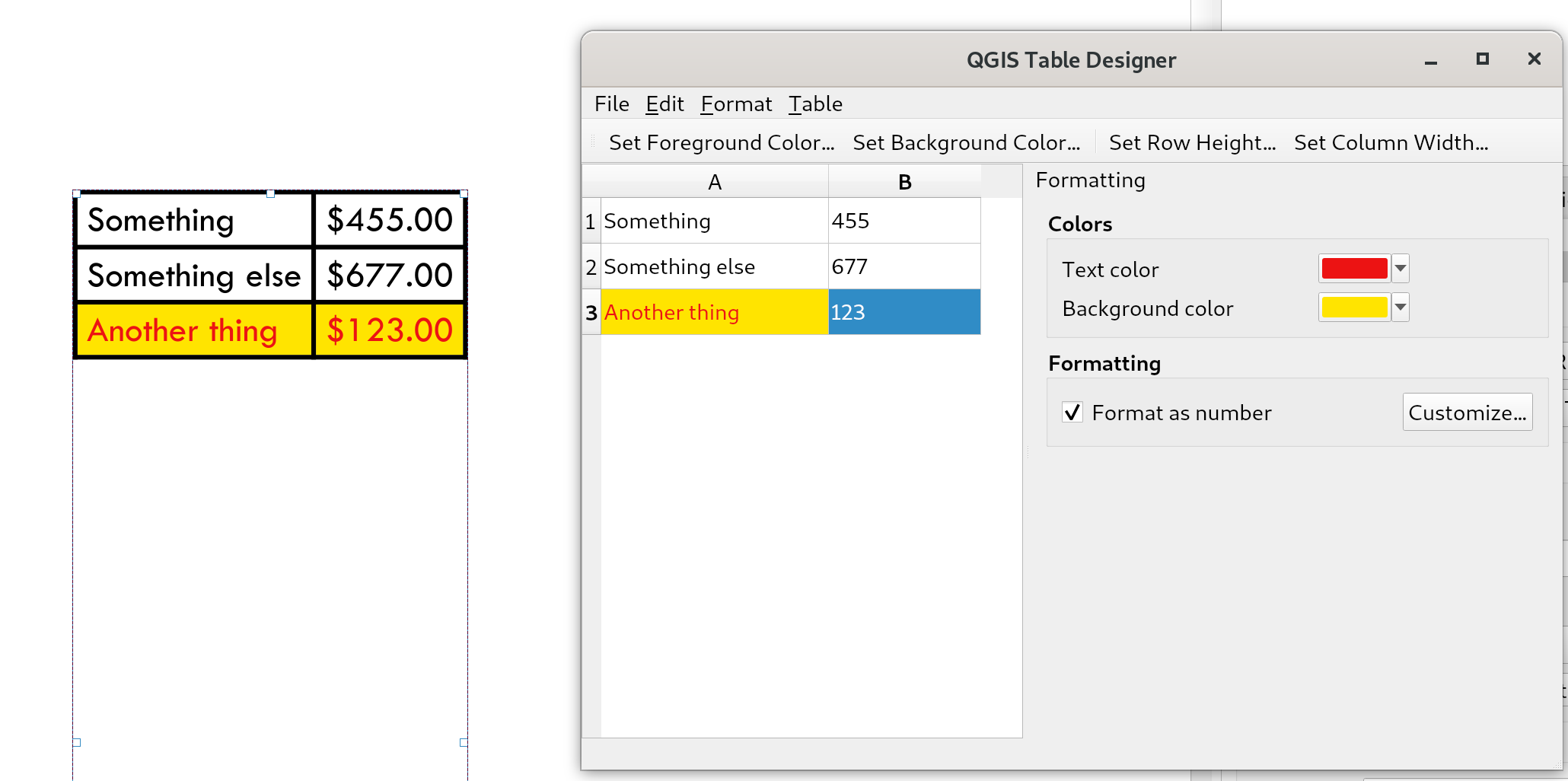1568x781 pixels.
Task: Expand the Text color dropdown arrow
Action: point(1401,269)
